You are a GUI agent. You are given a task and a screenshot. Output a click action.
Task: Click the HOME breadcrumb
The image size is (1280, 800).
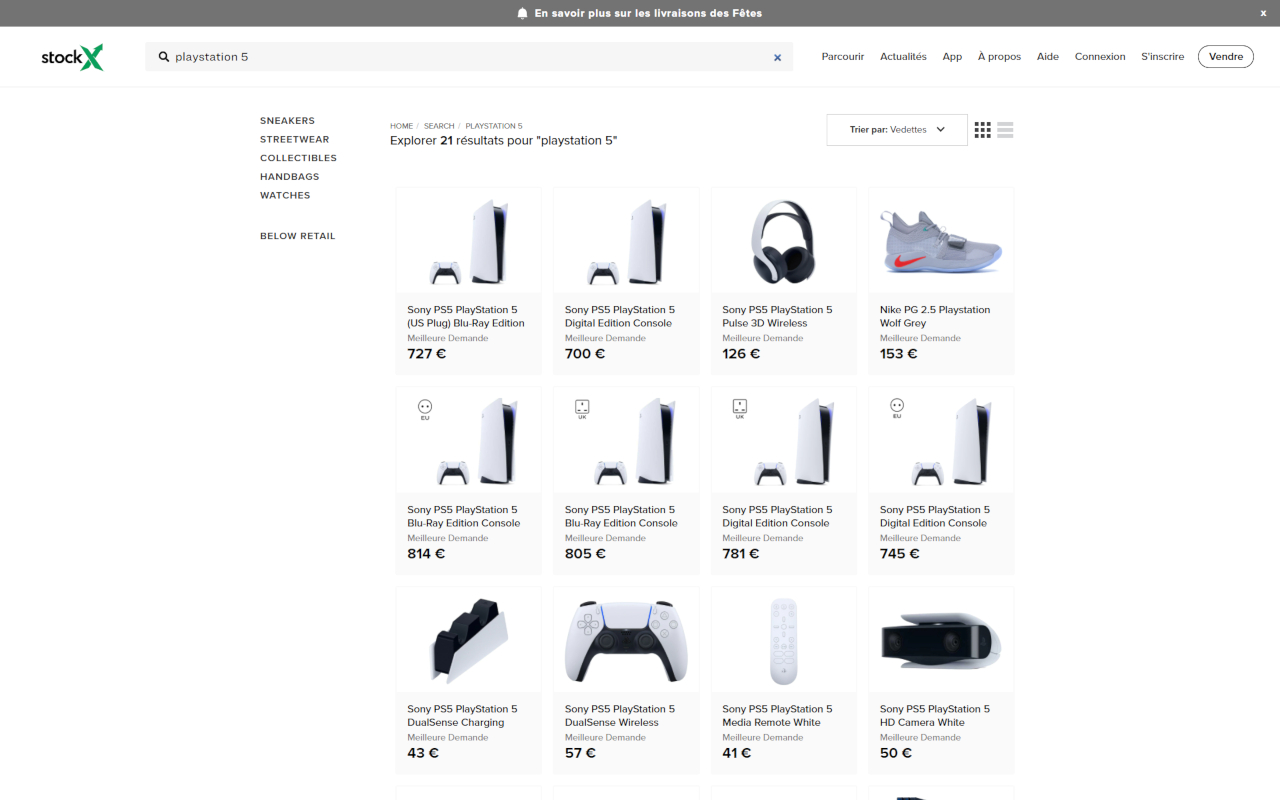401,126
